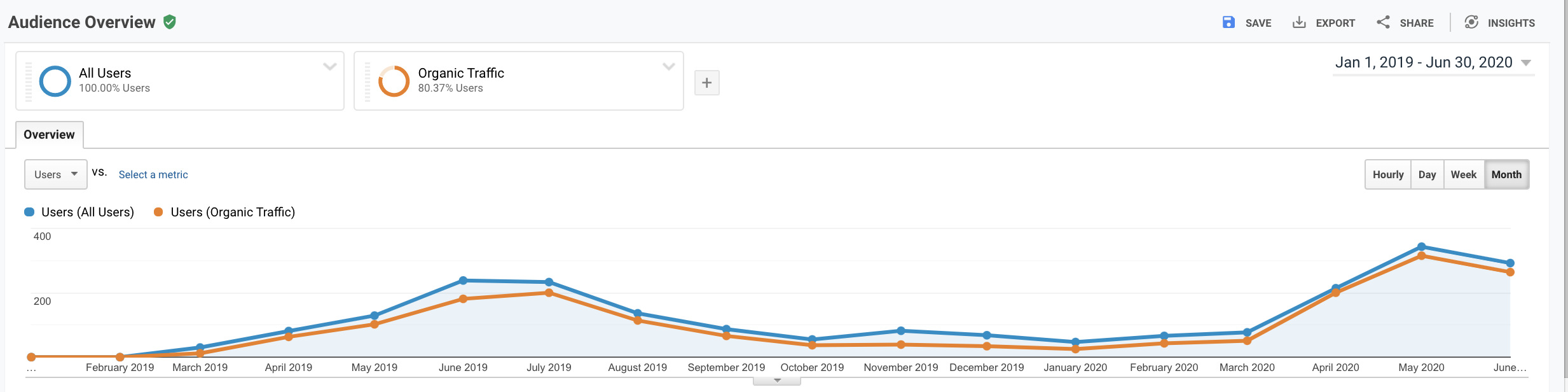Switch chart granularity to Week

[1464, 174]
